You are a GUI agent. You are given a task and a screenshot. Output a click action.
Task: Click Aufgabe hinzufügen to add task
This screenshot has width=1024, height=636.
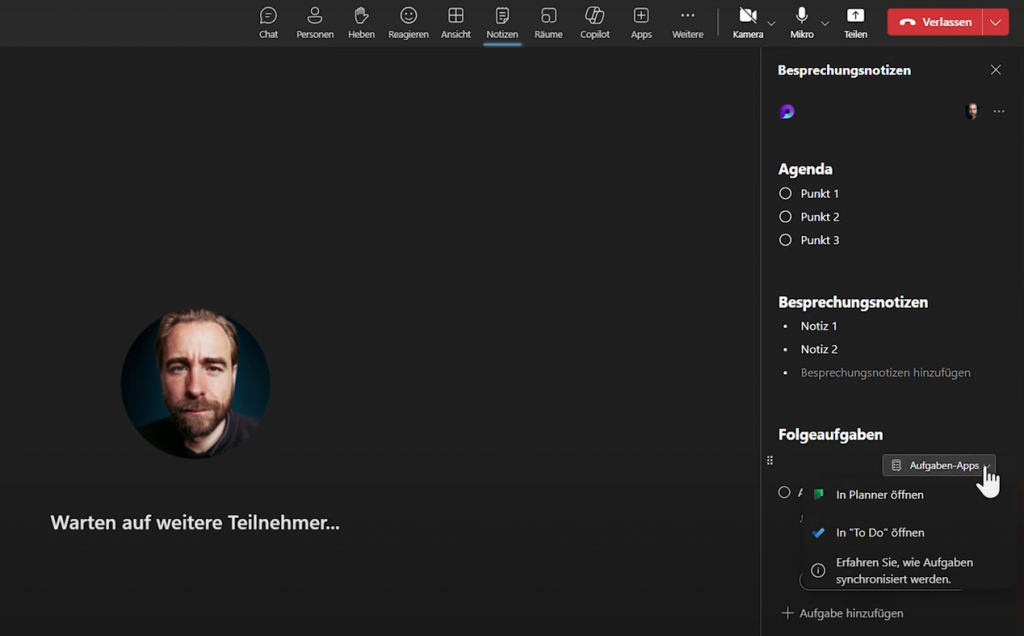point(842,613)
